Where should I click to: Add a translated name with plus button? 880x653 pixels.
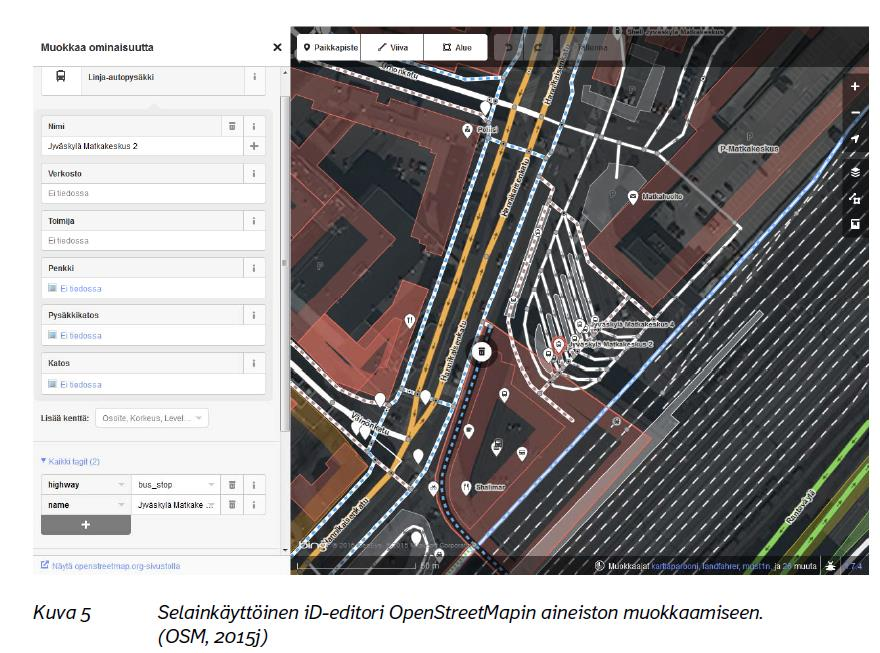pyautogui.click(x=254, y=146)
